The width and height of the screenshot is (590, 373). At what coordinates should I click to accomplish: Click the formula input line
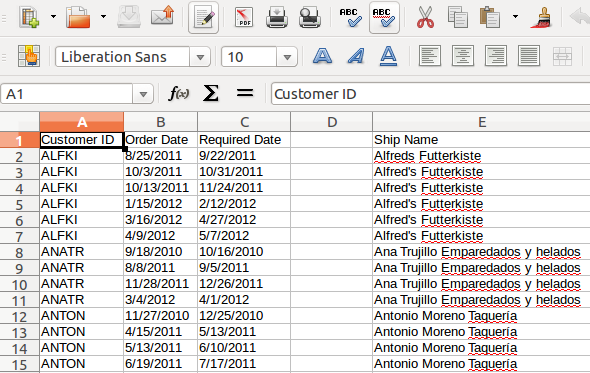coord(430,94)
